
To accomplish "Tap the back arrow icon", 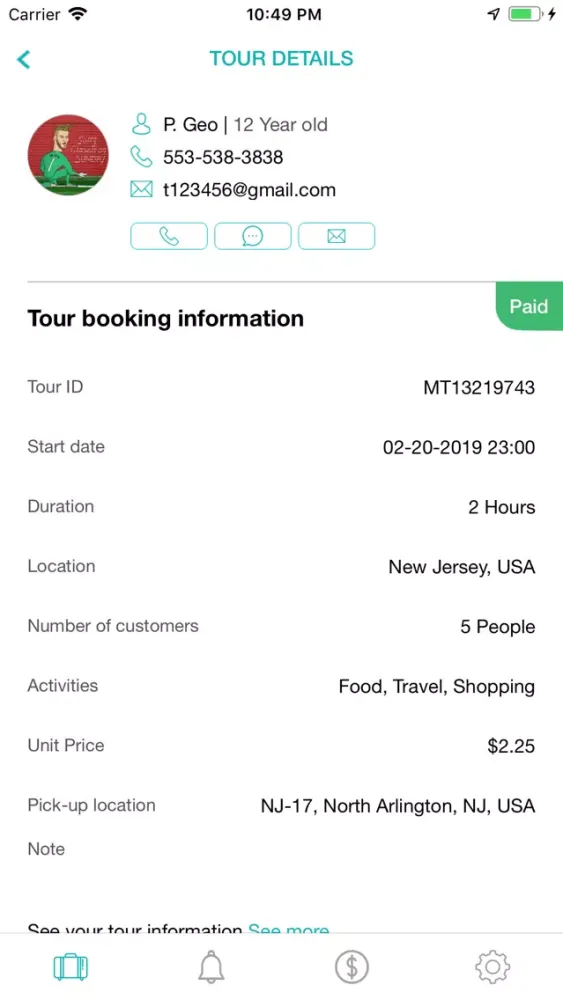I will click(x=24, y=59).
